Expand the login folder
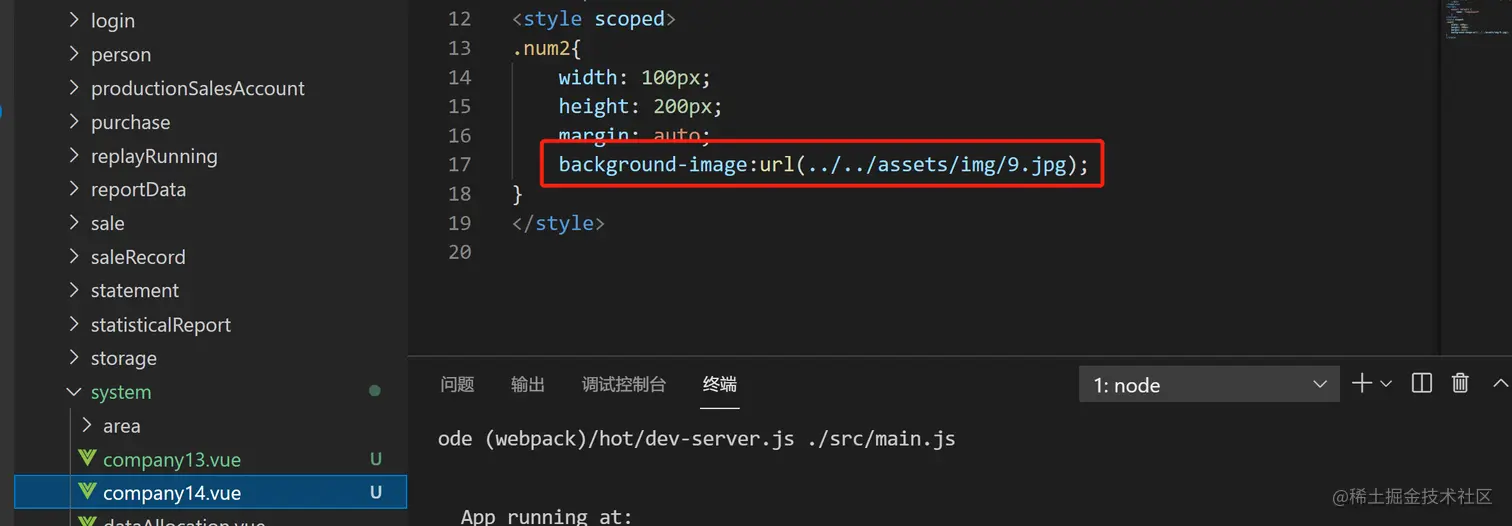The height and width of the screenshot is (526, 1512). click(x=112, y=20)
